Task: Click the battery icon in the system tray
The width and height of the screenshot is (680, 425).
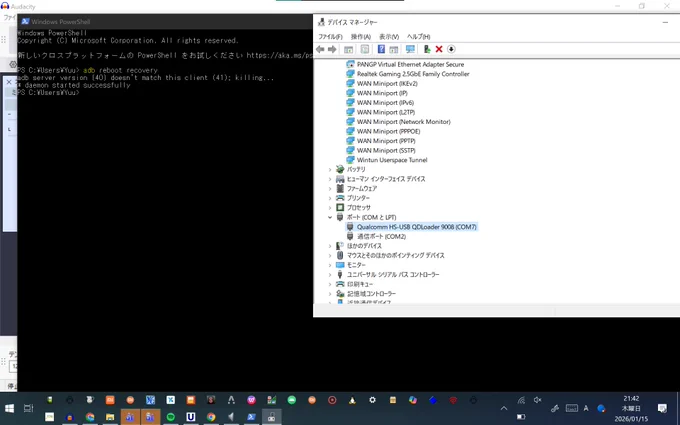Action: click(521, 417)
